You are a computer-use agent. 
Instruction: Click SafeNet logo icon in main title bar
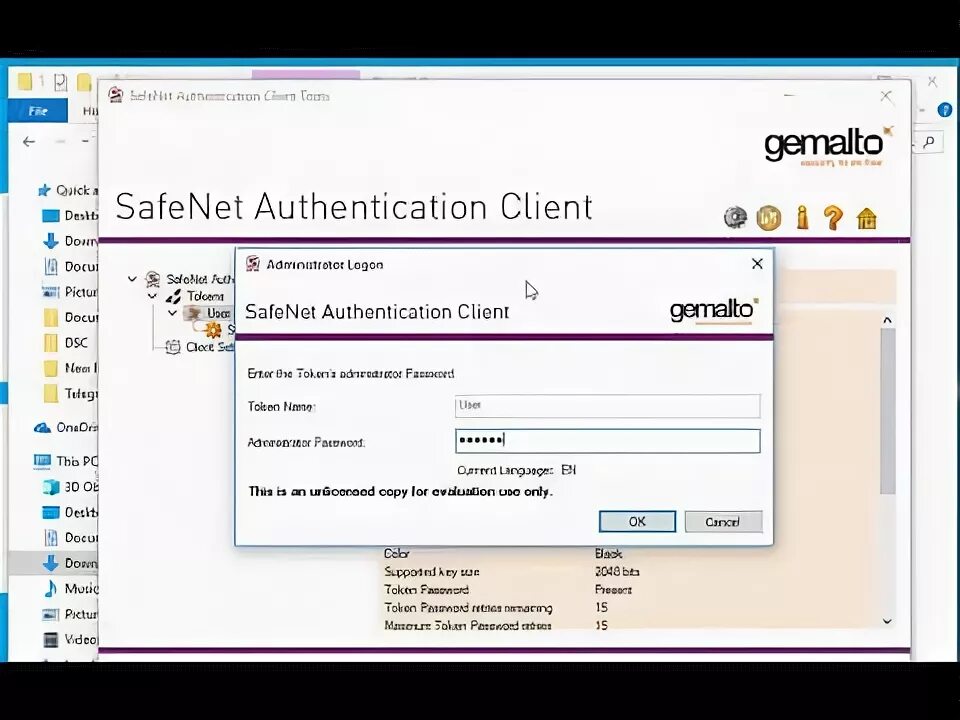pos(116,95)
